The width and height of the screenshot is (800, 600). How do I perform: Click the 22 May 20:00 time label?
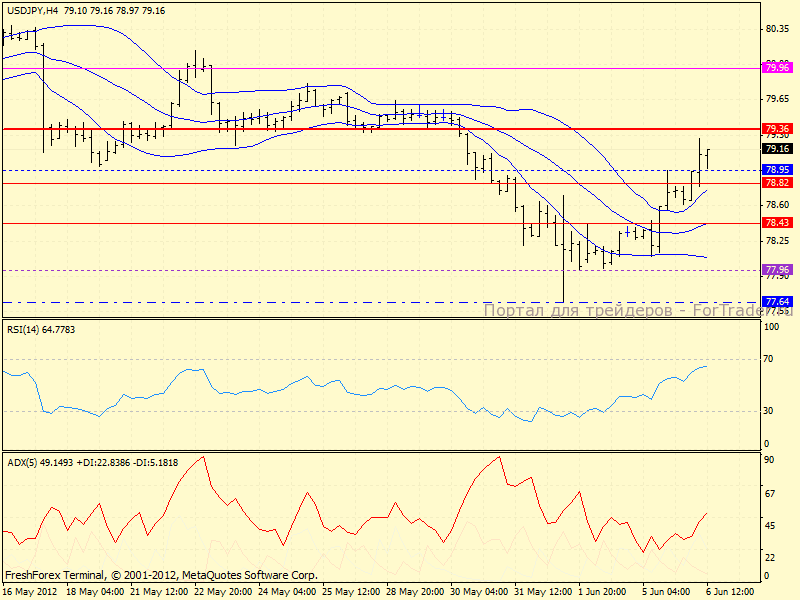222,592
